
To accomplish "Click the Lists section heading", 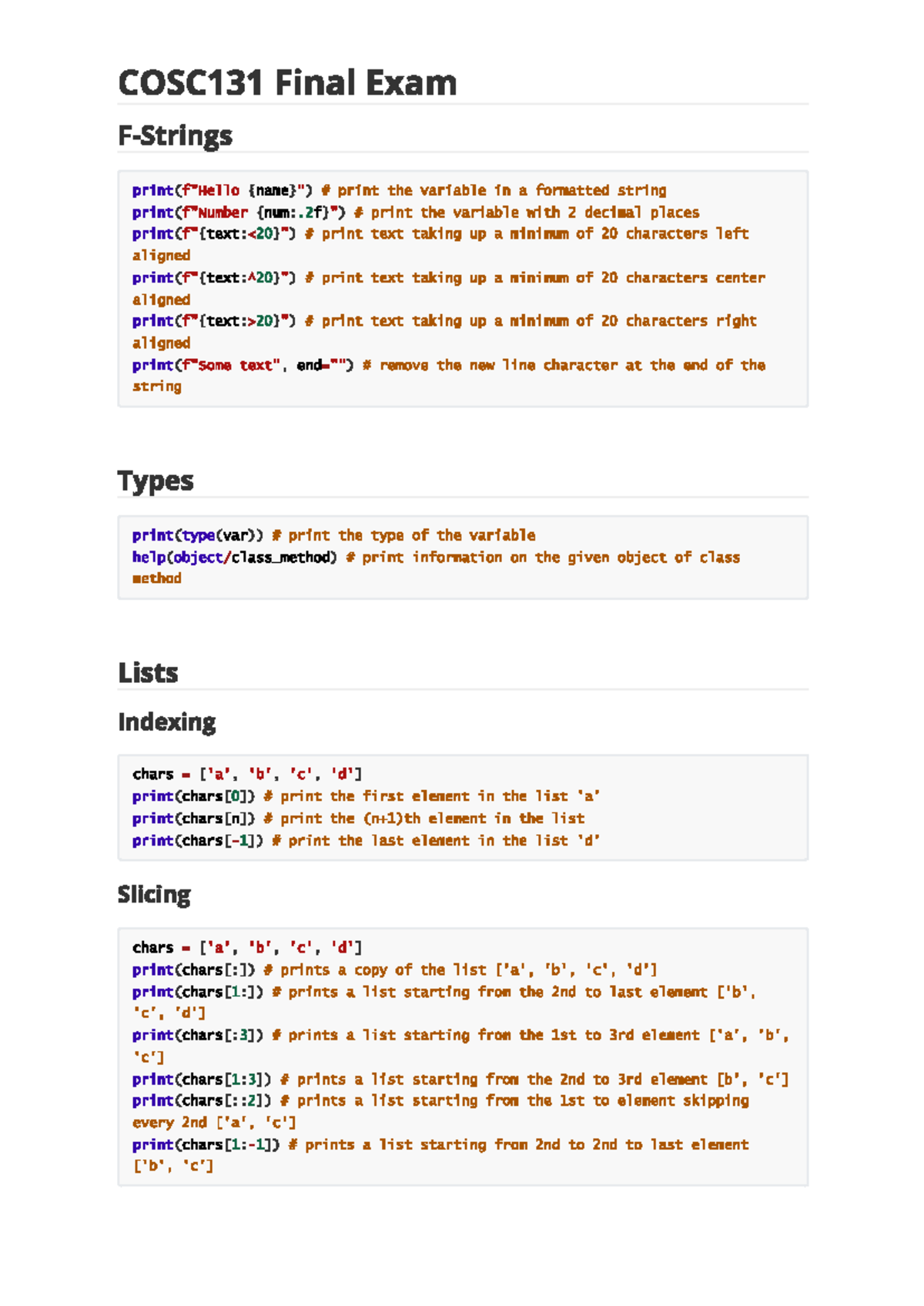I will click(x=148, y=673).
